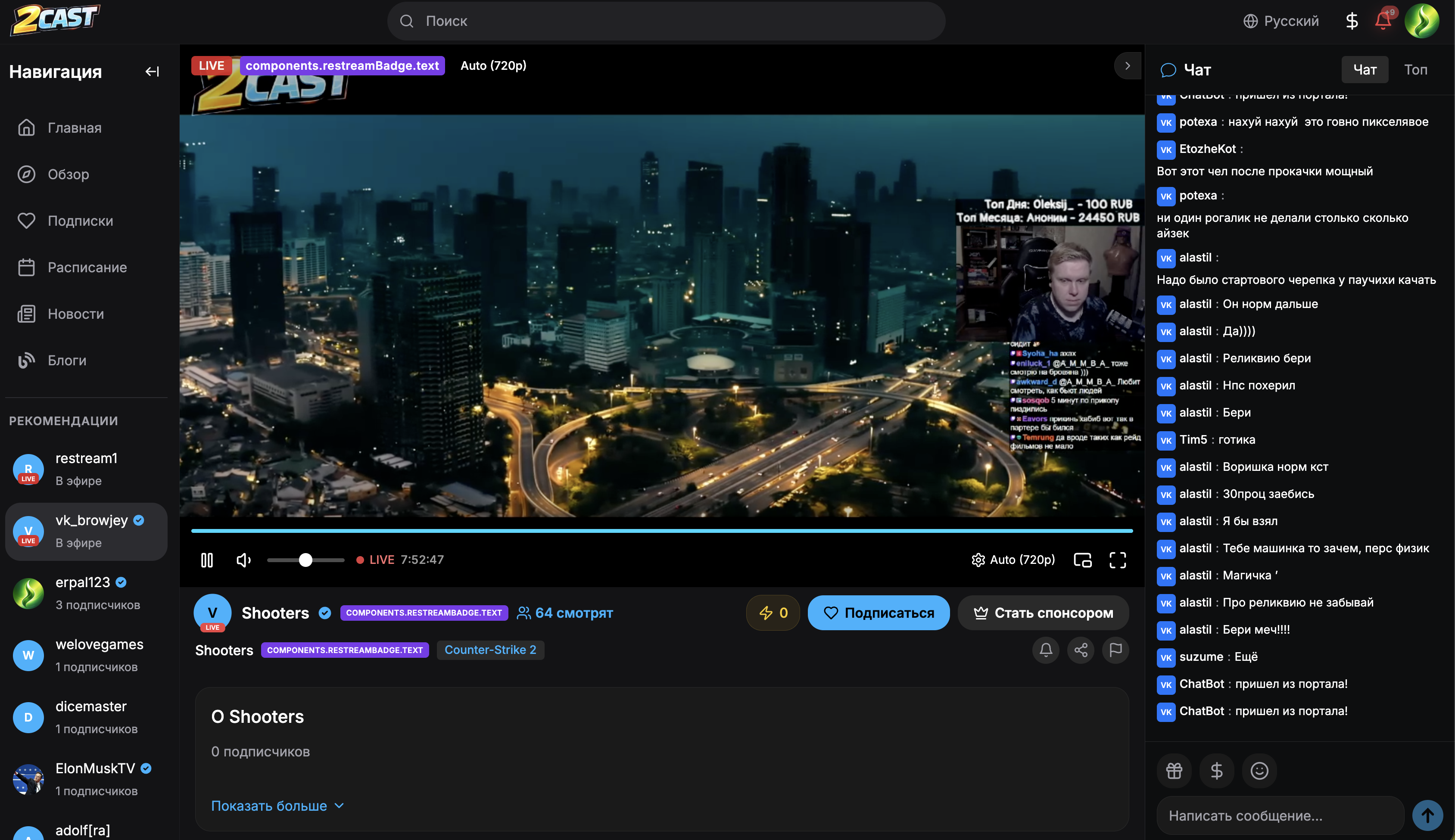Open the dollar balance icon in header
1455x840 pixels.
coord(1351,21)
